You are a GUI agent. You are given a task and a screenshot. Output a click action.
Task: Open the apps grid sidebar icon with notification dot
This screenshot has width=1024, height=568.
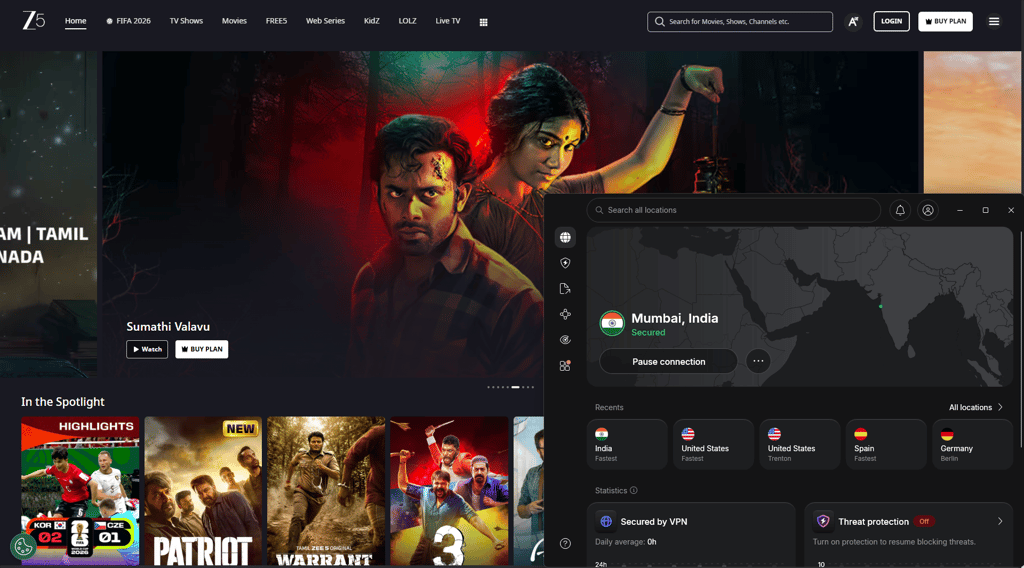(566, 366)
